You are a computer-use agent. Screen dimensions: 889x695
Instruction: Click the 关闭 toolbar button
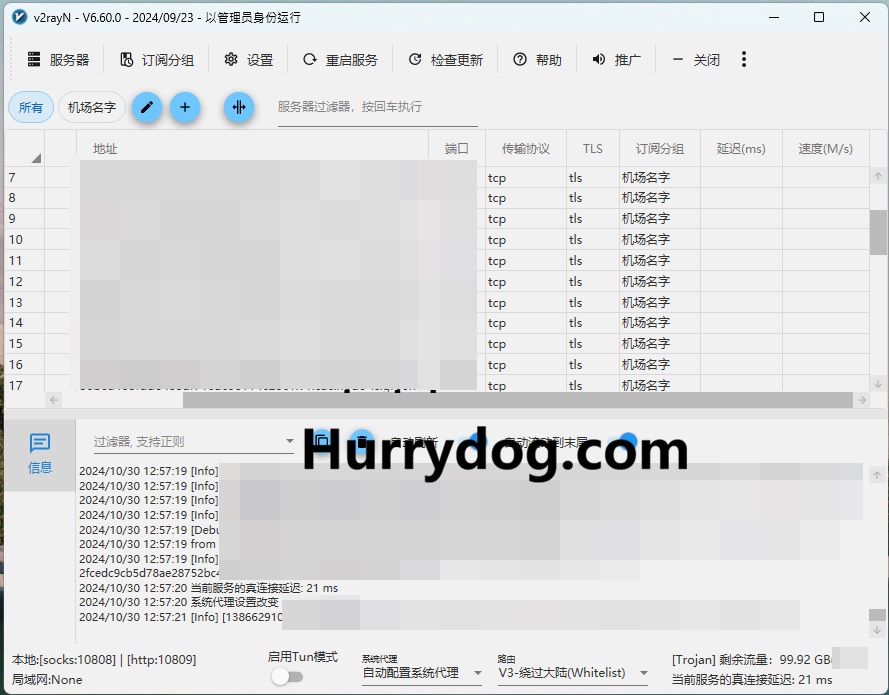click(696, 60)
